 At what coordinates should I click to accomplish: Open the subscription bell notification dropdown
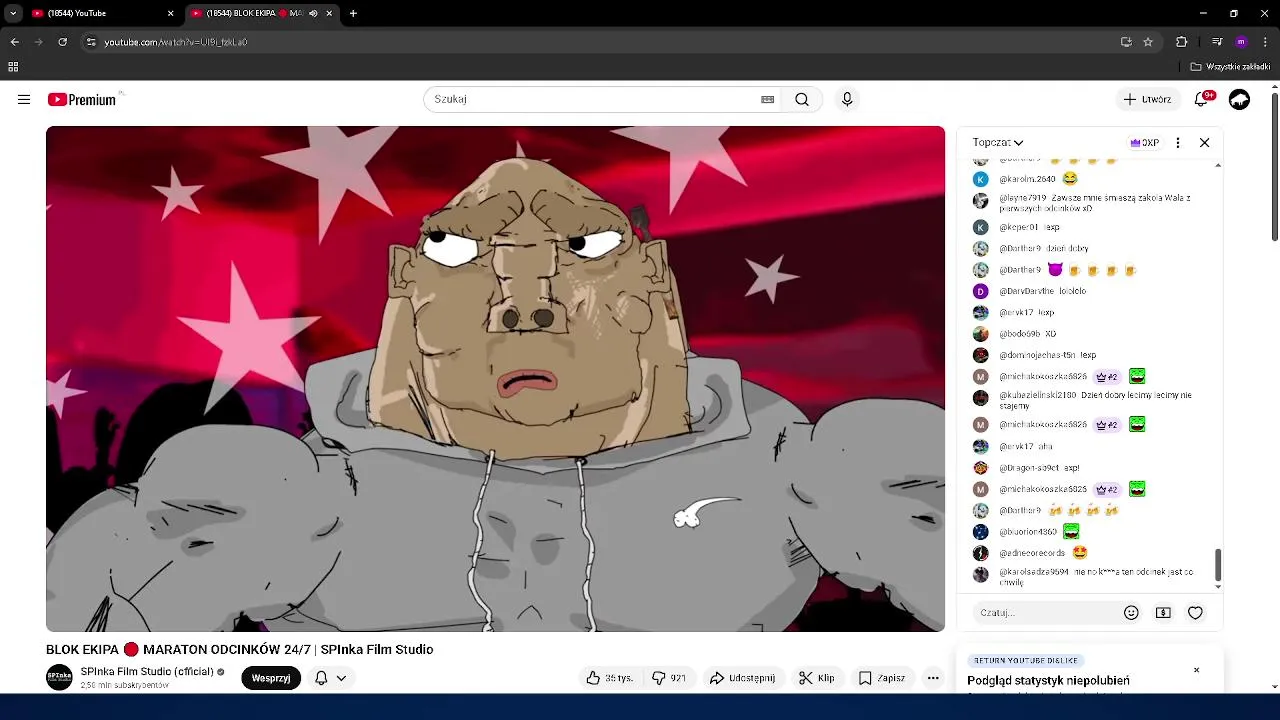tap(331, 678)
